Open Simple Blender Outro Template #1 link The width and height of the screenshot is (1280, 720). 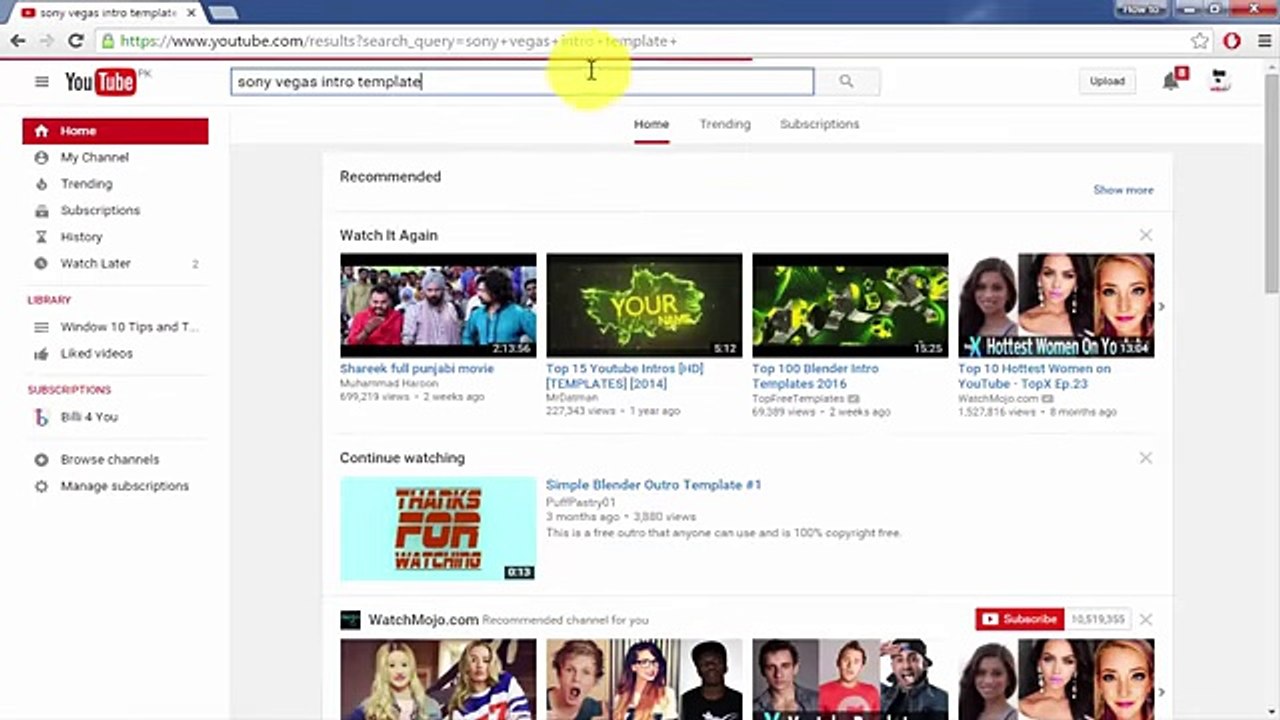(x=653, y=485)
